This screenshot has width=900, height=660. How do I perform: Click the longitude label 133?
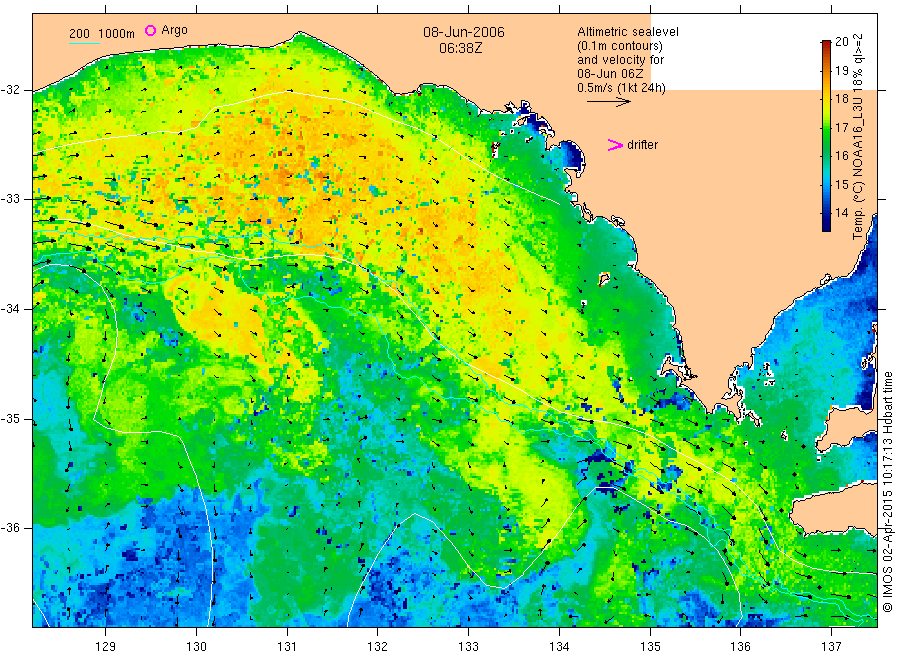(x=468, y=647)
